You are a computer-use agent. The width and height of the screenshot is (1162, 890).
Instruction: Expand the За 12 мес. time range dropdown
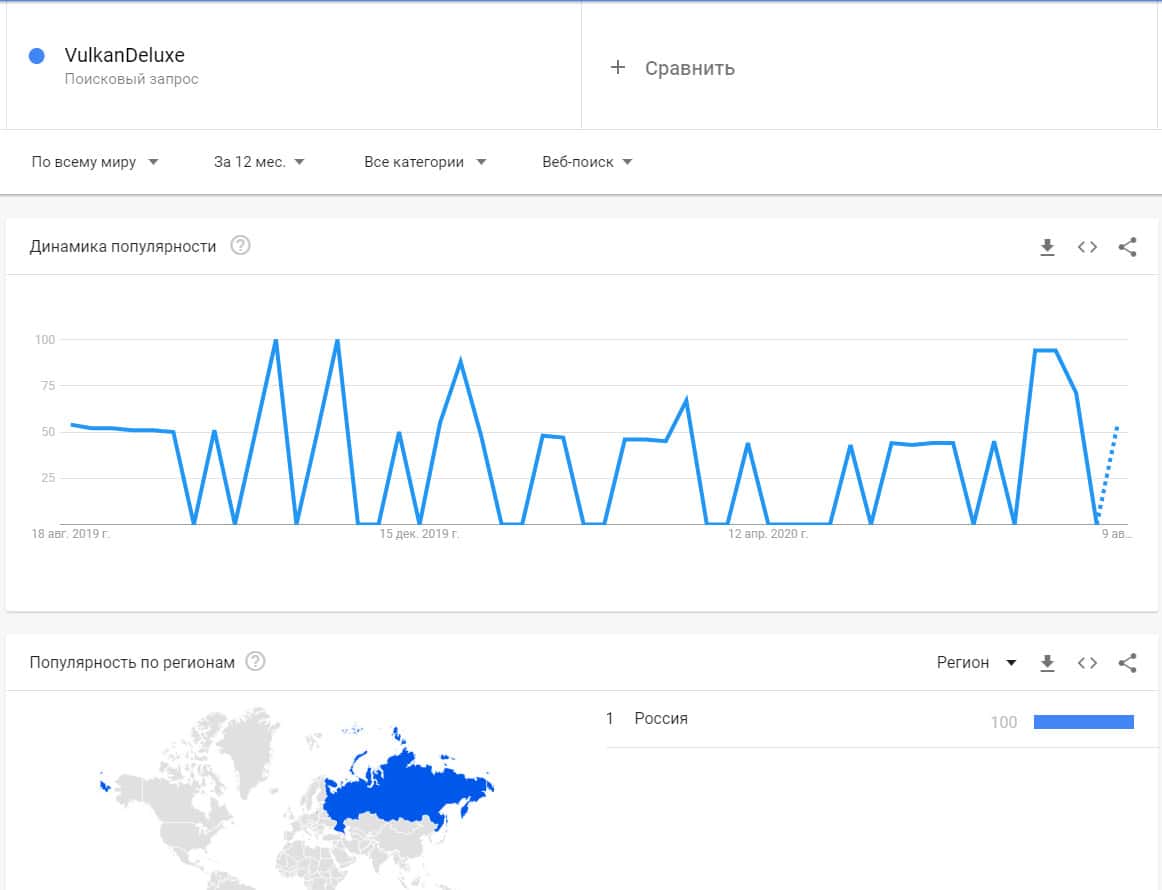[259, 162]
